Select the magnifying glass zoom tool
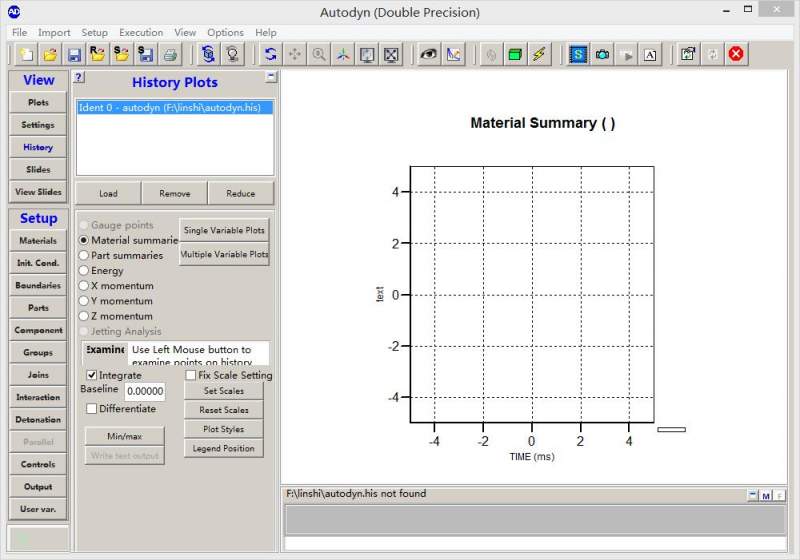This screenshot has height=560, width=800. (319, 55)
